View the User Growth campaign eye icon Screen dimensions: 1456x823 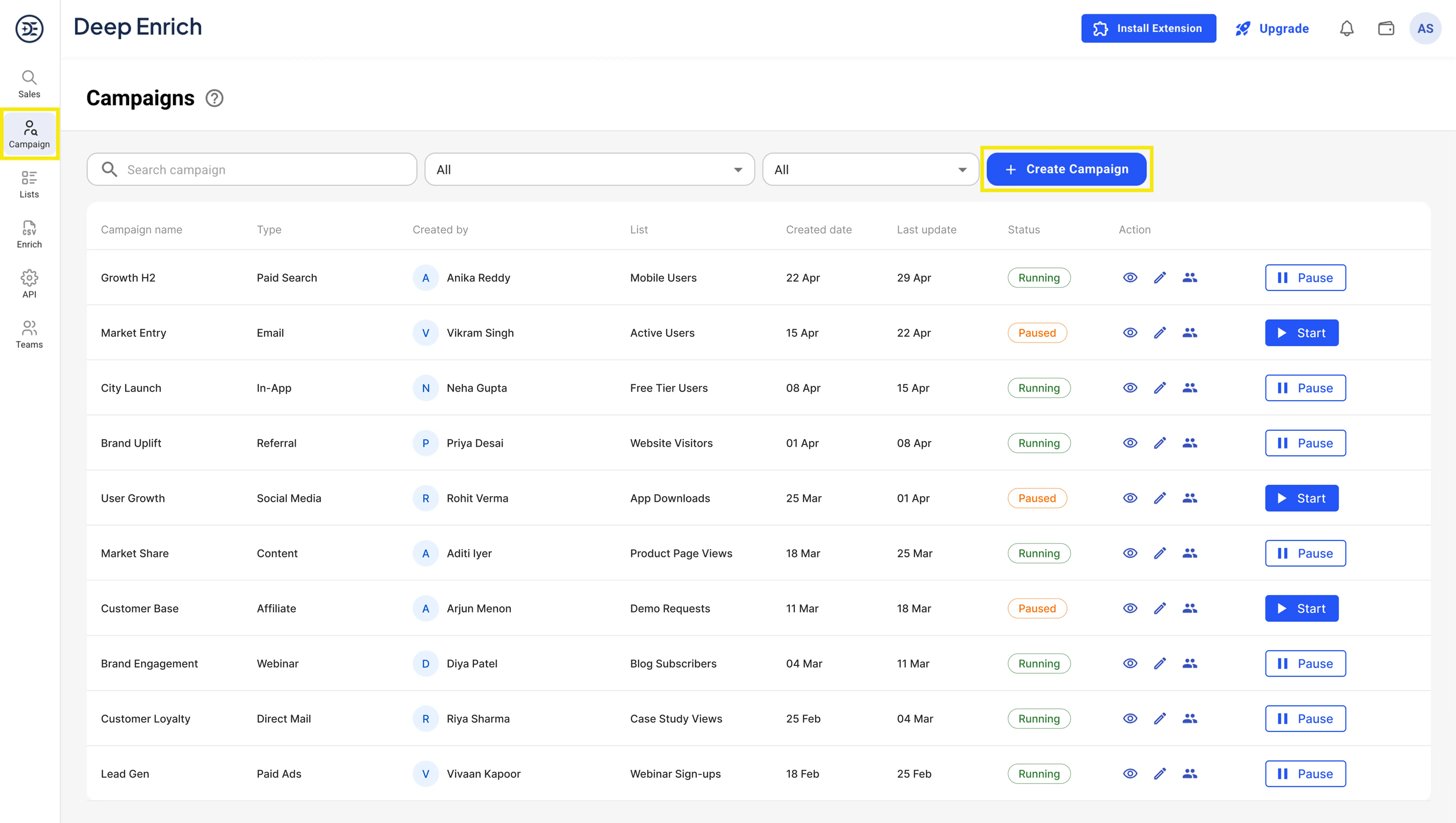[1130, 498]
